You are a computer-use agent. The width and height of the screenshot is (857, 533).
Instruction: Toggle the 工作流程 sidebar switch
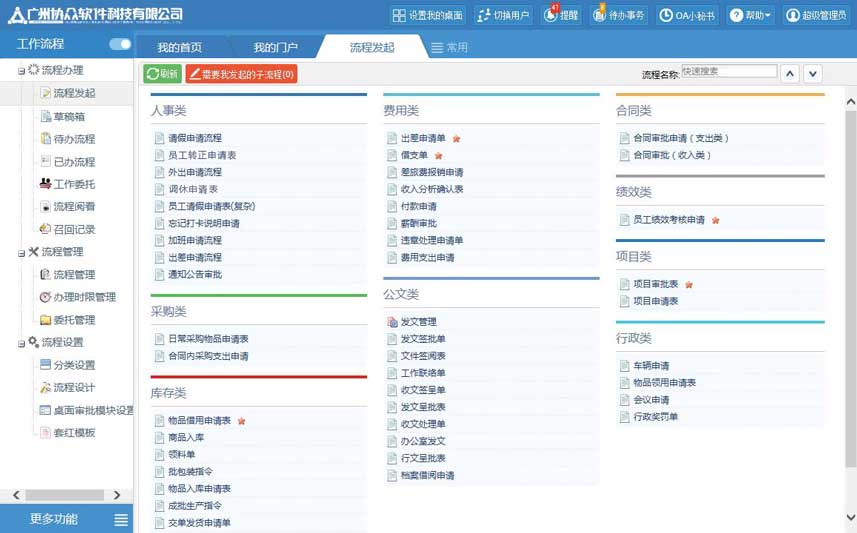tap(120, 44)
